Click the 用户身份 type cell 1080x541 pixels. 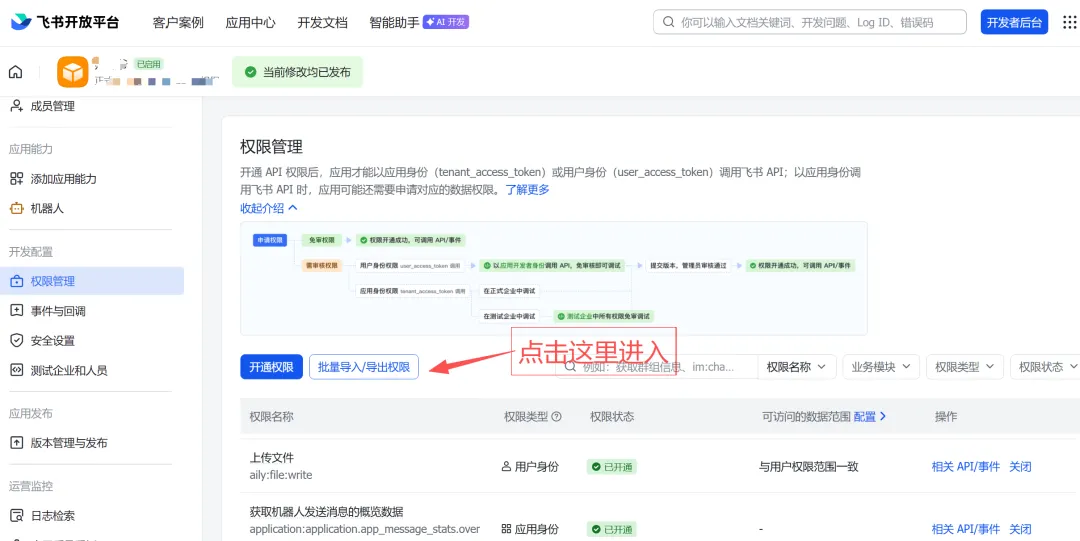[530, 467]
